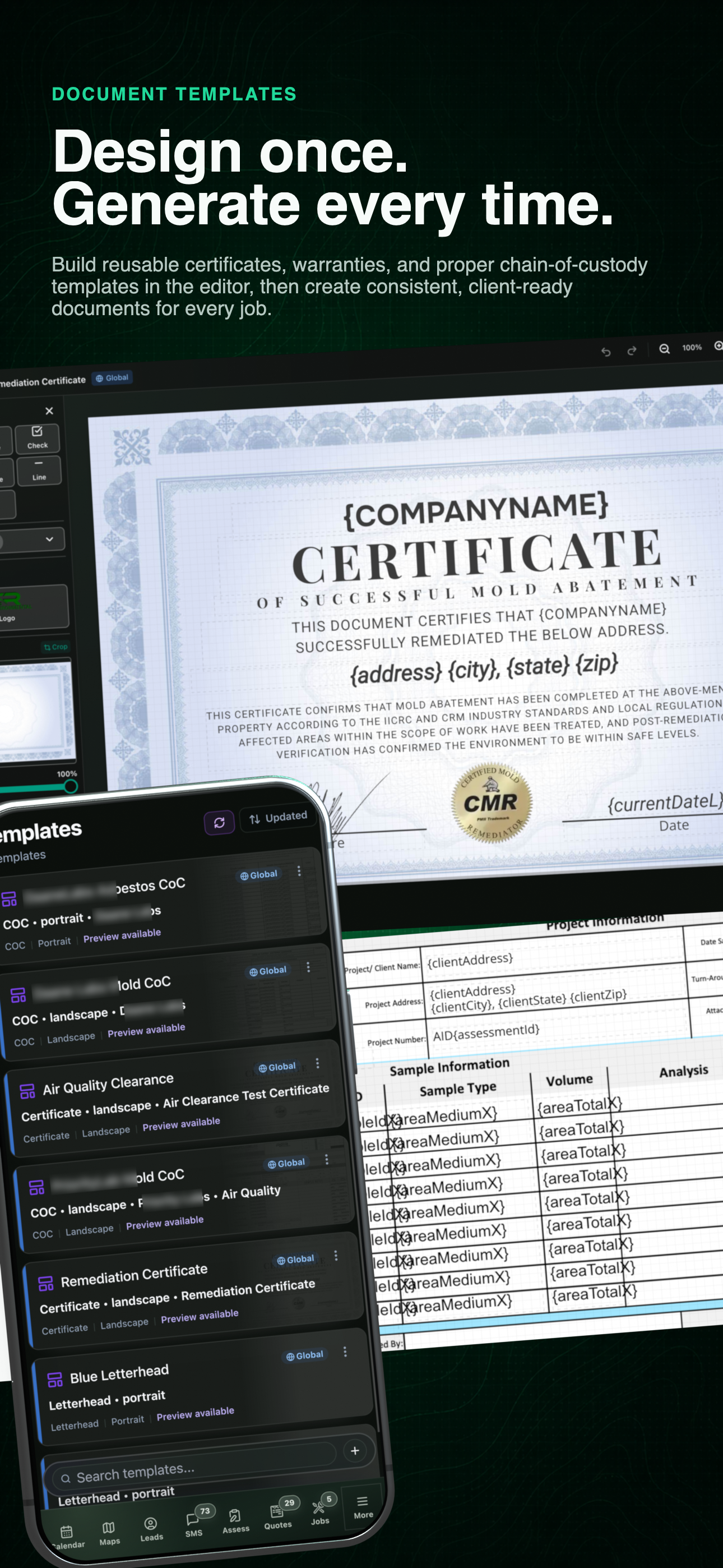Click the template icon on Air Quality Clearance card
This screenshot has width=723, height=1568.
tap(27, 1091)
